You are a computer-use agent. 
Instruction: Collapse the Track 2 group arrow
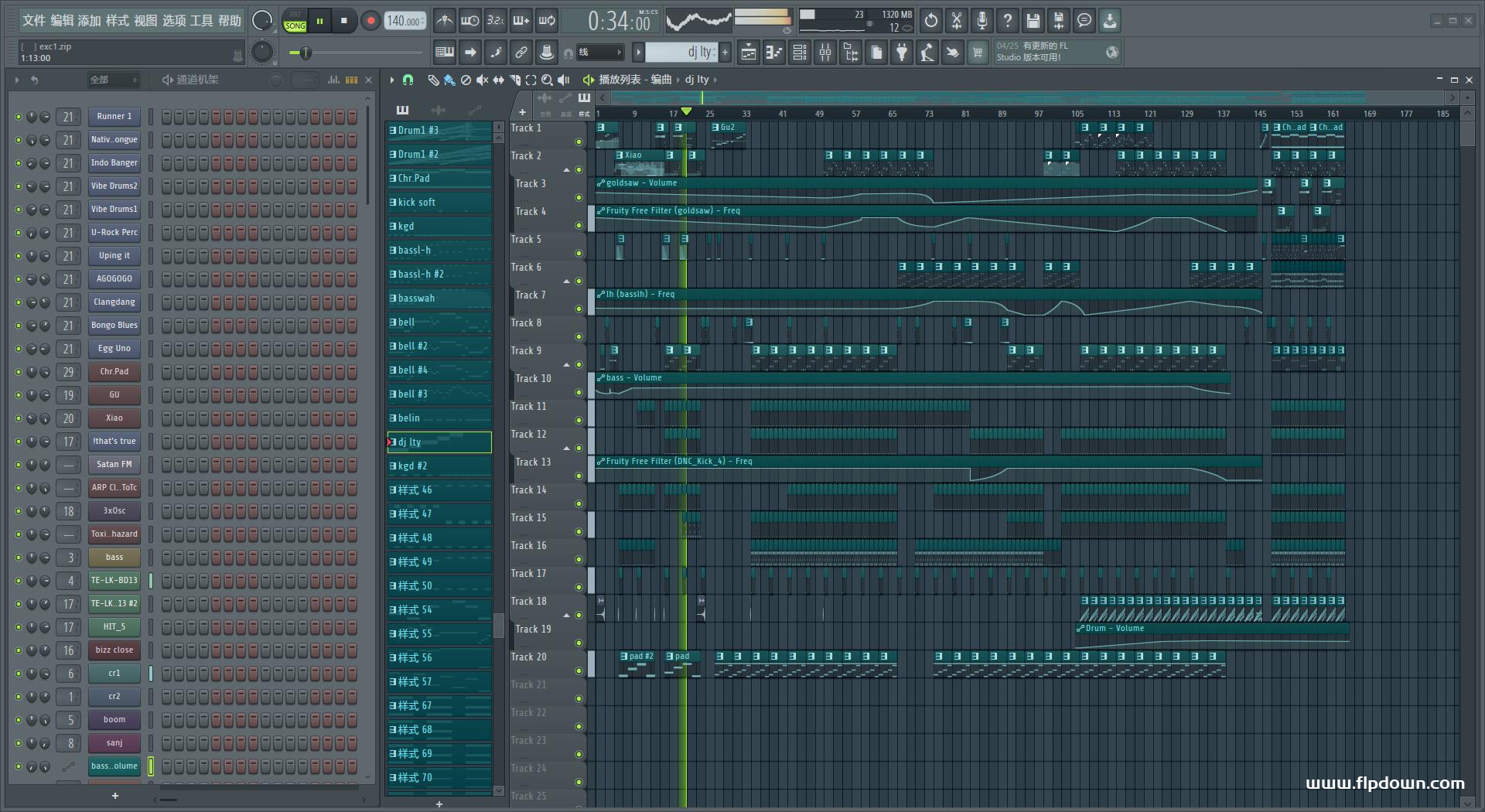tap(566, 169)
